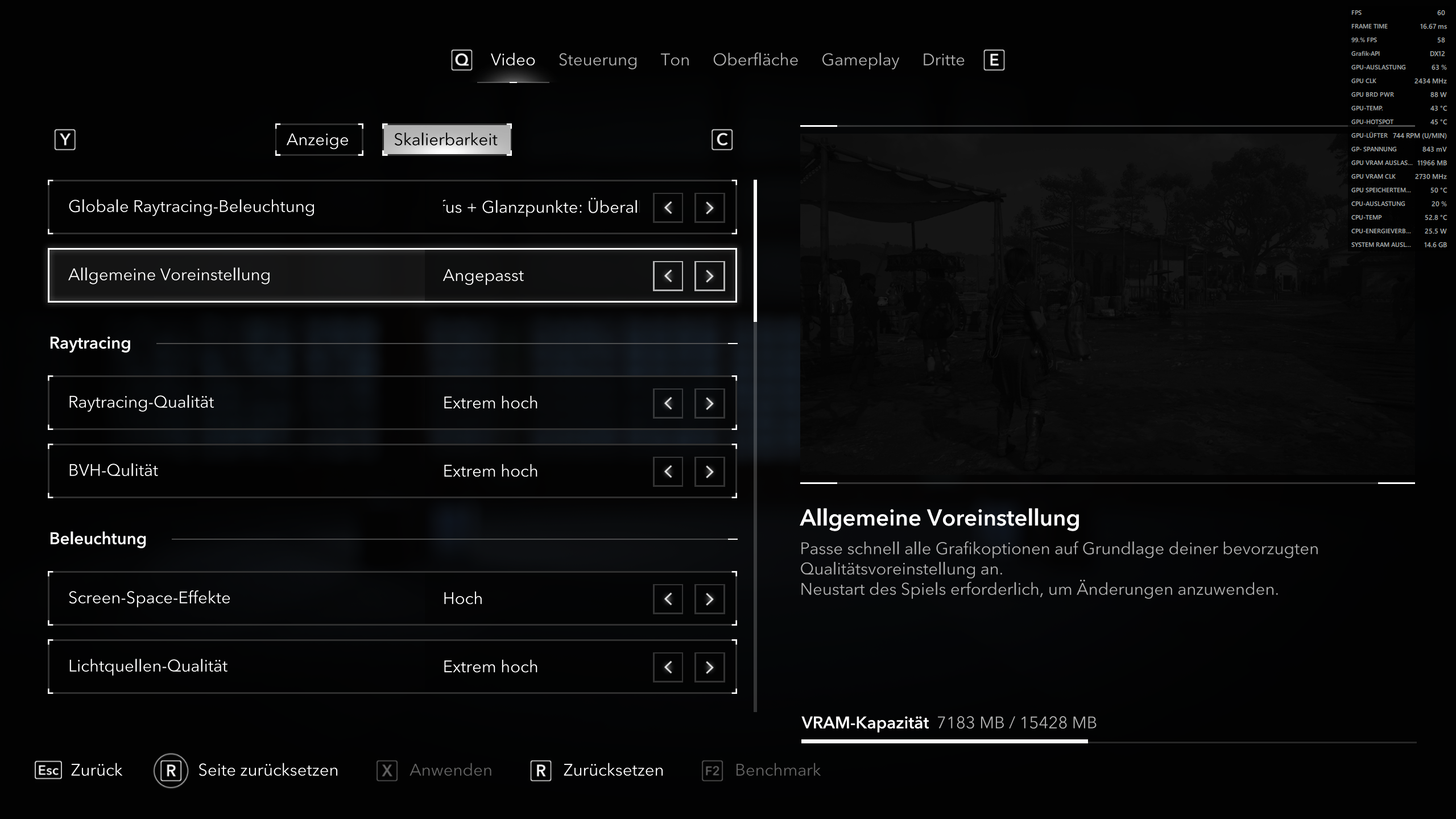Click the F2 key icon for Benchmark
The height and width of the screenshot is (819, 1456).
point(712,771)
